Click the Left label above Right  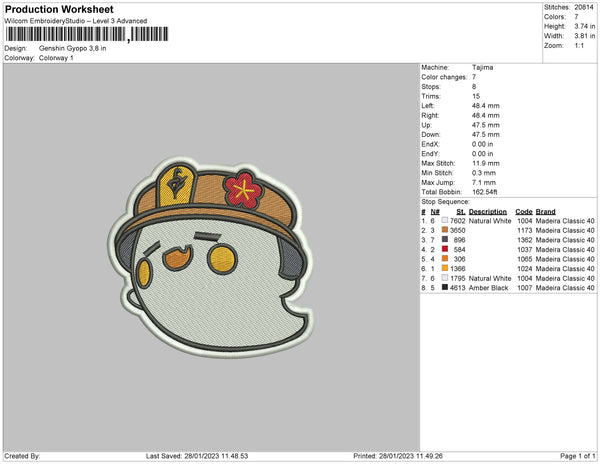point(427,106)
